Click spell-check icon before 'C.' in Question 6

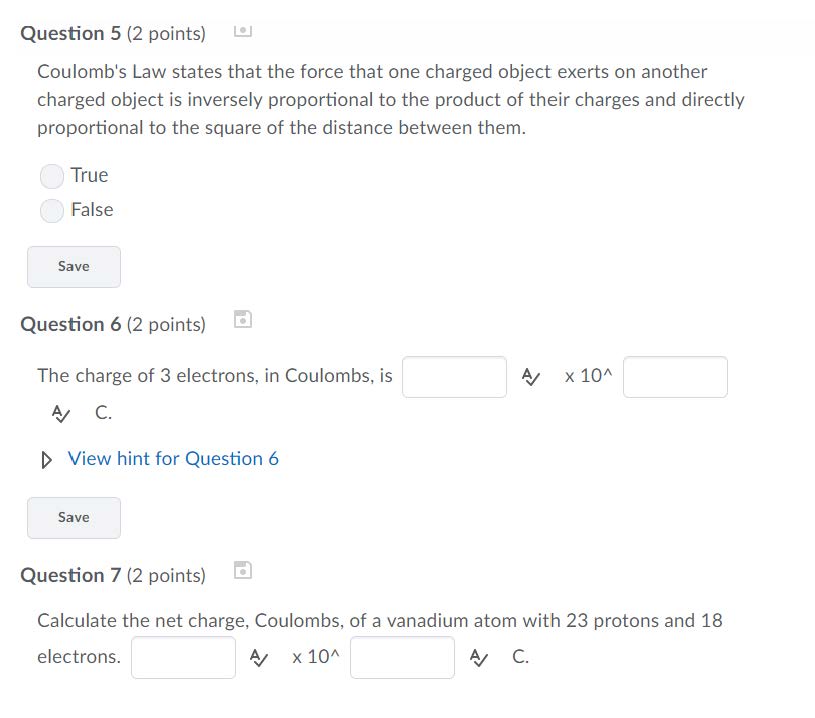click(x=61, y=413)
